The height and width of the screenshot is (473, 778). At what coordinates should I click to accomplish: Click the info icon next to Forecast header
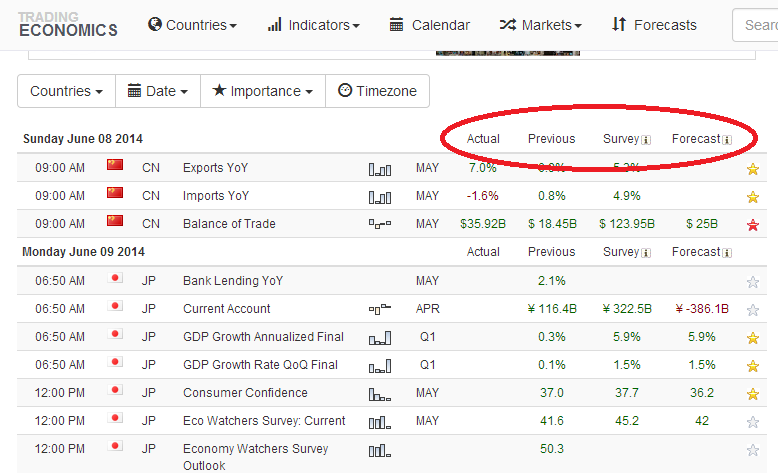pyautogui.click(x=727, y=139)
